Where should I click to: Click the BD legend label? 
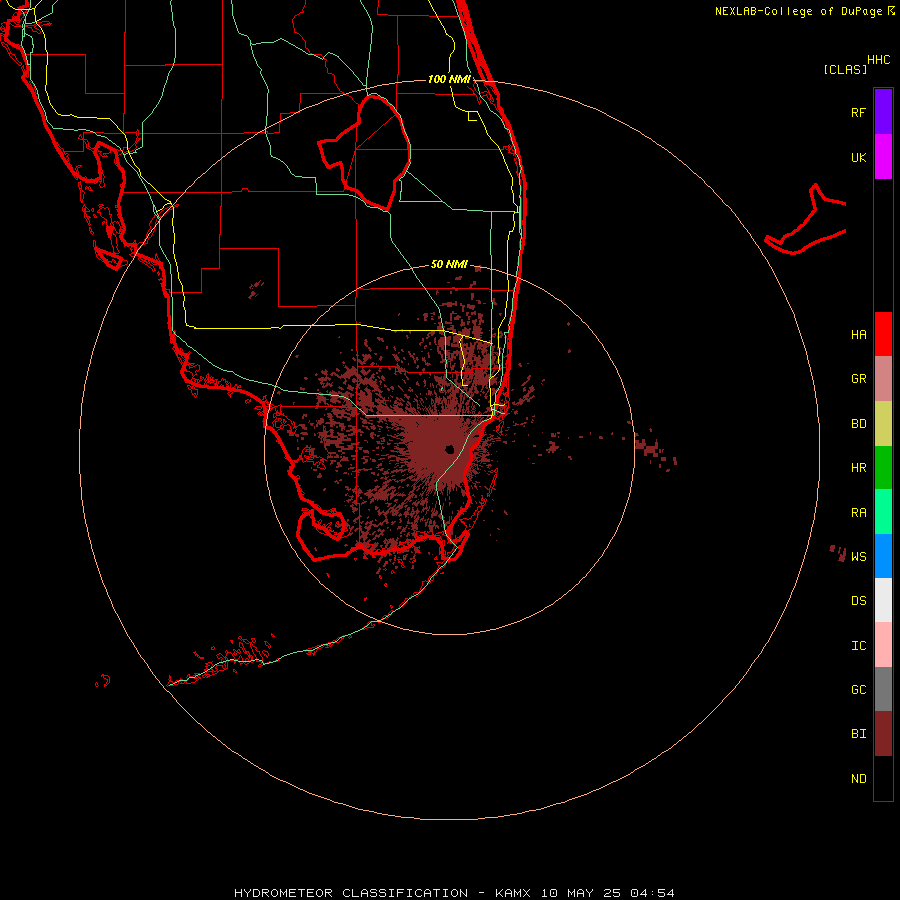(858, 424)
